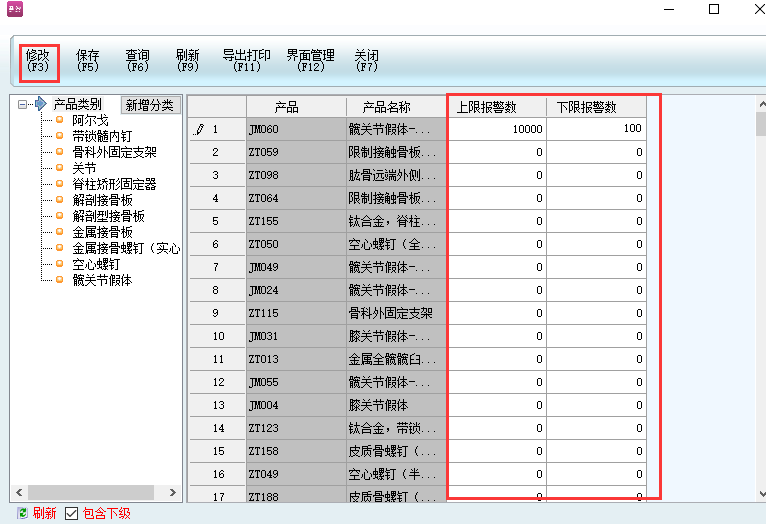766x524 pixels.
Task: Click the green refresh icon at bottom left
Action: click(x=22, y=513)
